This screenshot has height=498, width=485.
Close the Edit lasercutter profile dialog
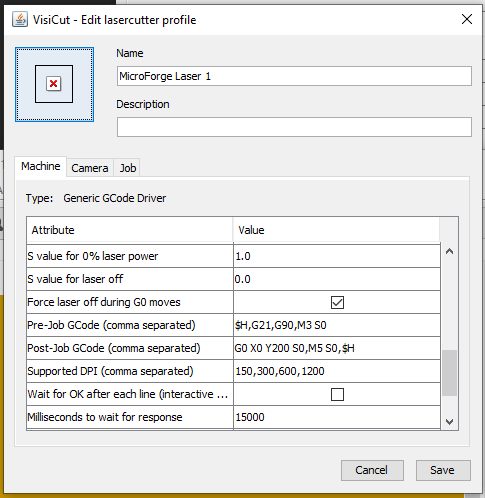(x=467, y=19)
